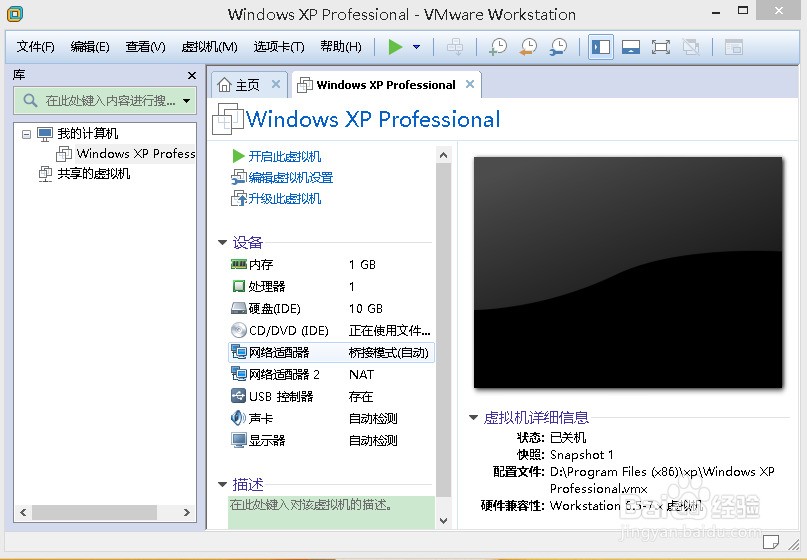
Task: Open the snapshot manager toolbar icon
Action: (x=558, y=47)
